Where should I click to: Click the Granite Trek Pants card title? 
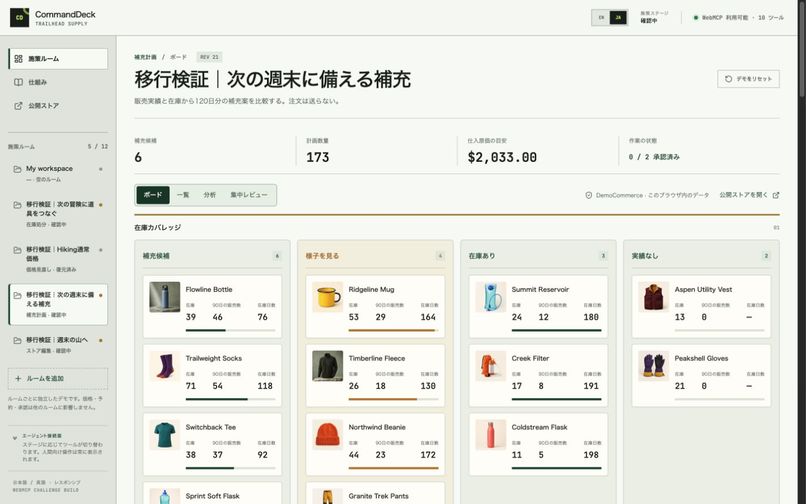(378, 496)
